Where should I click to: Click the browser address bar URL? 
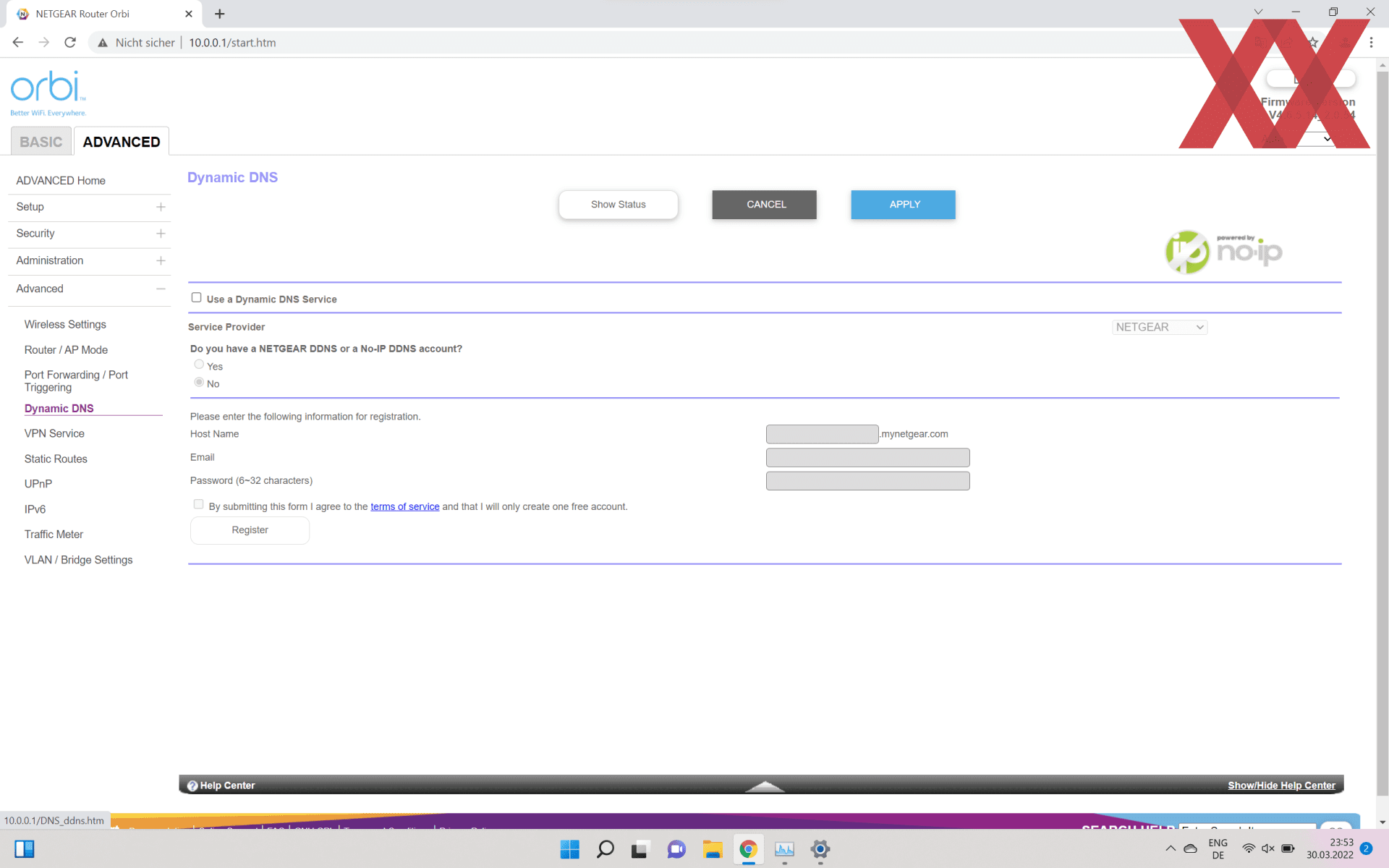[232, 43]
